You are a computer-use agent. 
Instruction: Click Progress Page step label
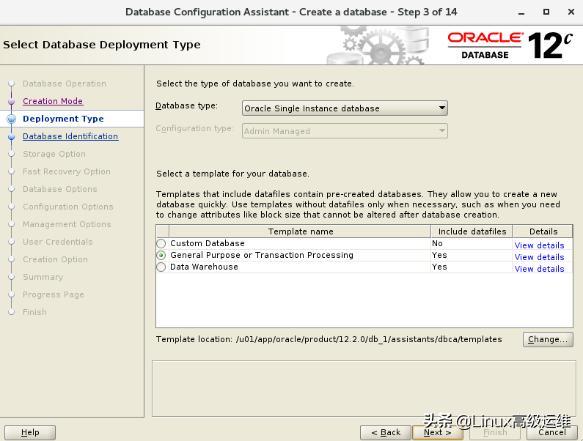pyautogui.click(x=53, y=294)
